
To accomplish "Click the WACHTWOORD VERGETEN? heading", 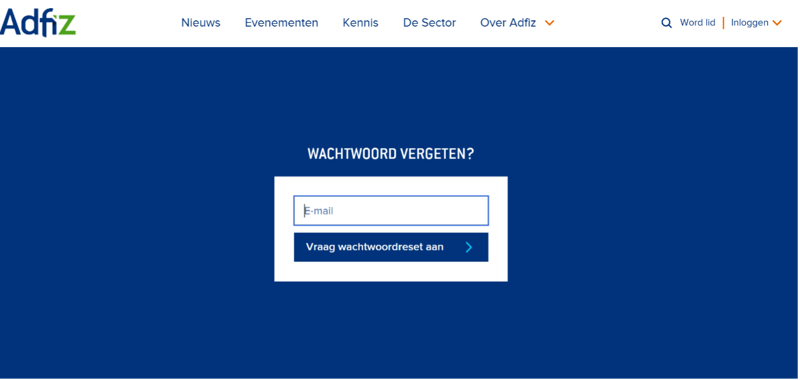I will pyautogui.click(x=391, y=154).
